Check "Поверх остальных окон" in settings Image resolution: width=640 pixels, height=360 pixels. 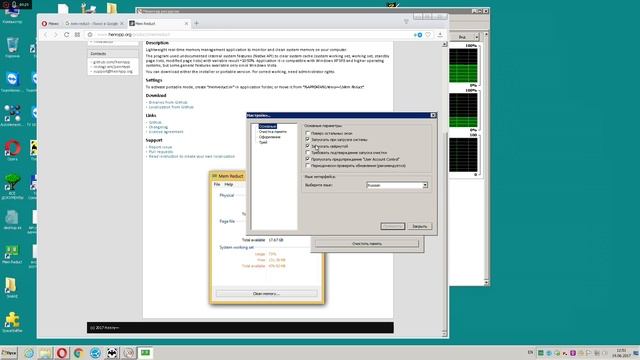click(x=308, y=133)
